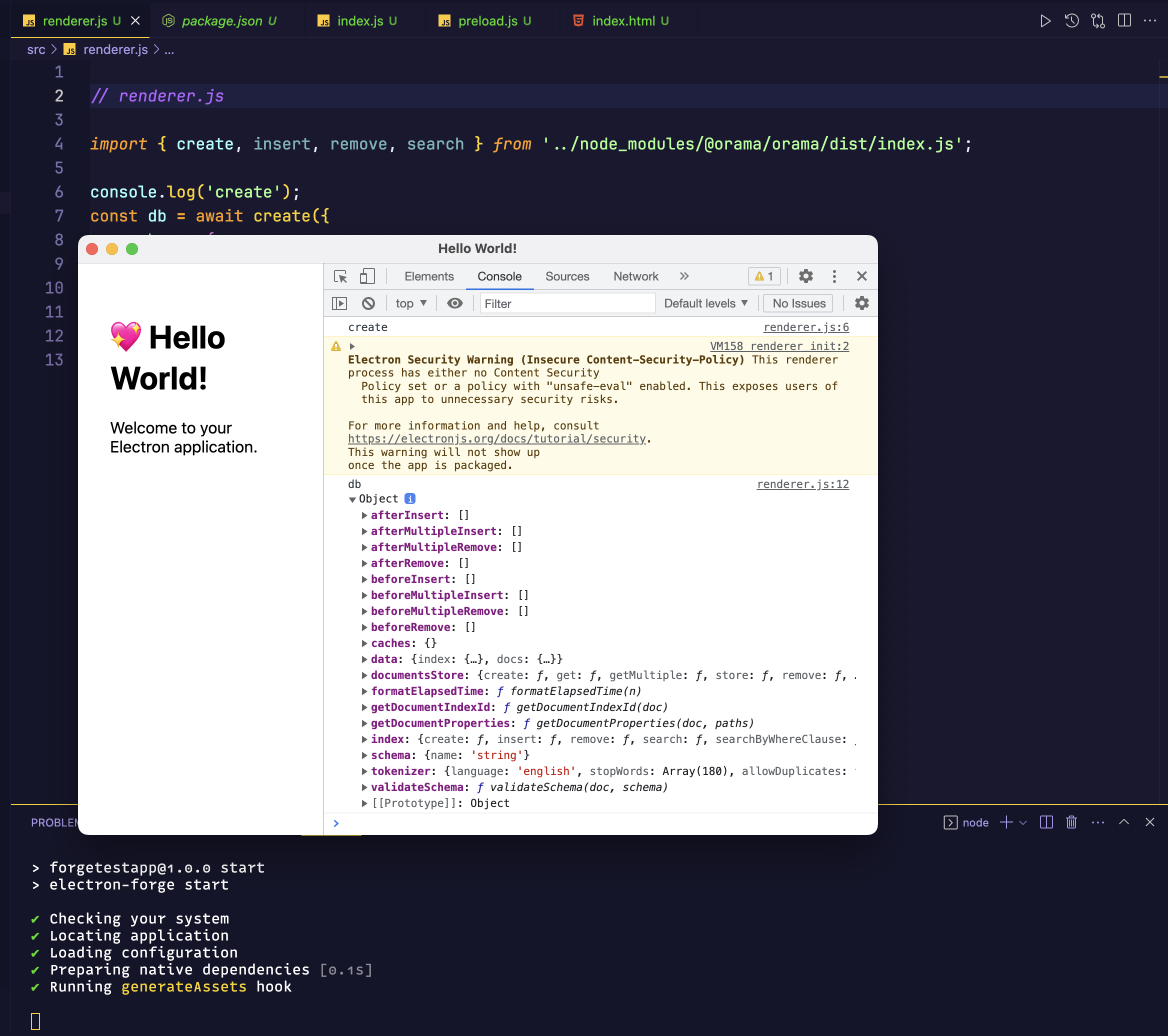Click inside the console Filter field
The image size is (1168, 1036).
click(567, 303)
